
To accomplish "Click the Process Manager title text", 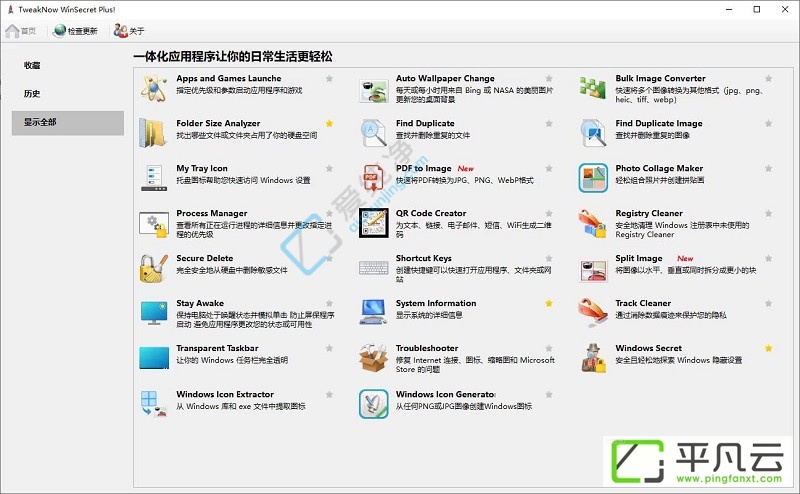I will [212, 213].
